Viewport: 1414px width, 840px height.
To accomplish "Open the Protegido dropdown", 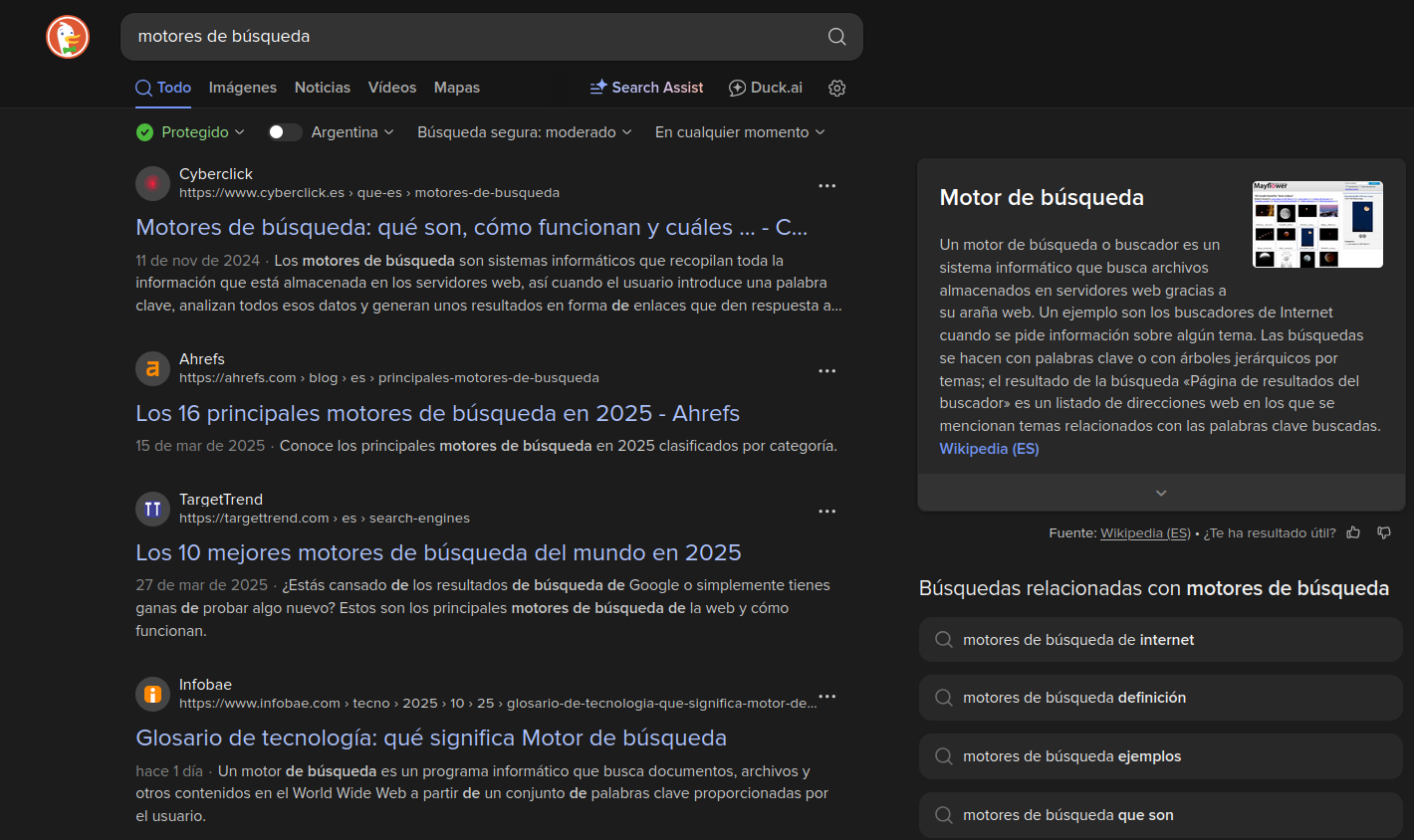I will (x=190, y=131).
